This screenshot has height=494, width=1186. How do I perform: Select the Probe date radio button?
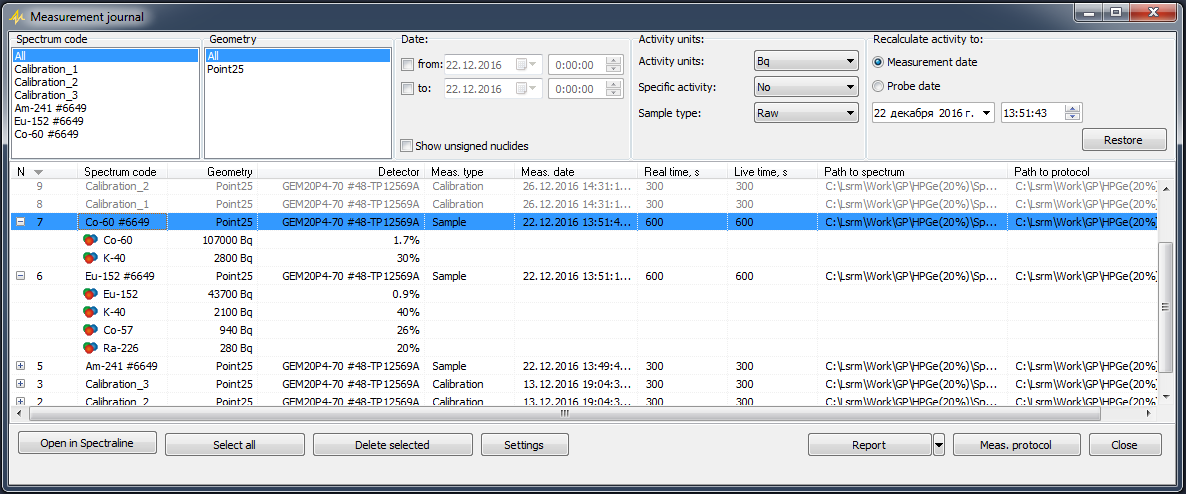pyautogui.click(x=880, y=86)
